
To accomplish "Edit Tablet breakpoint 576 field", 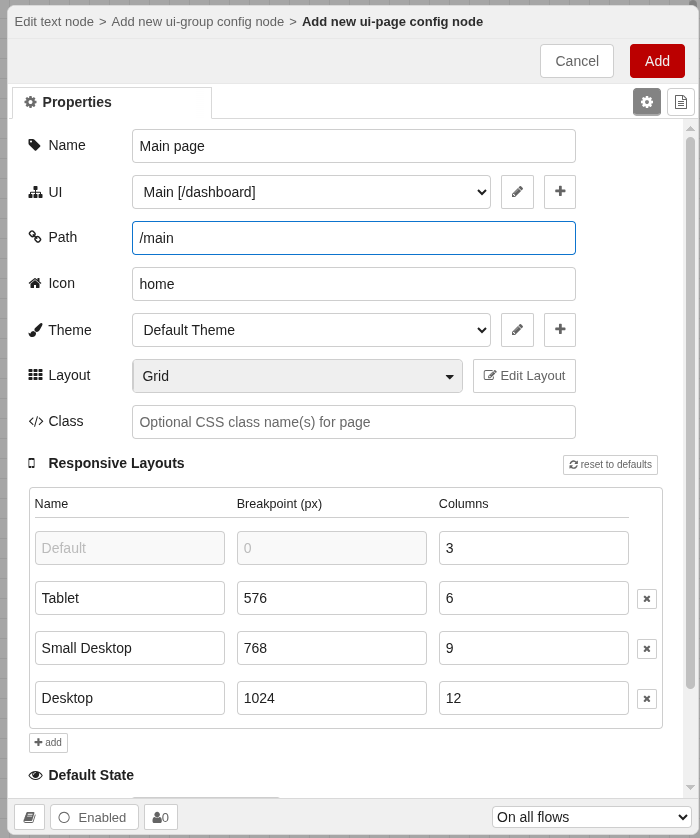I will [332, 598].
